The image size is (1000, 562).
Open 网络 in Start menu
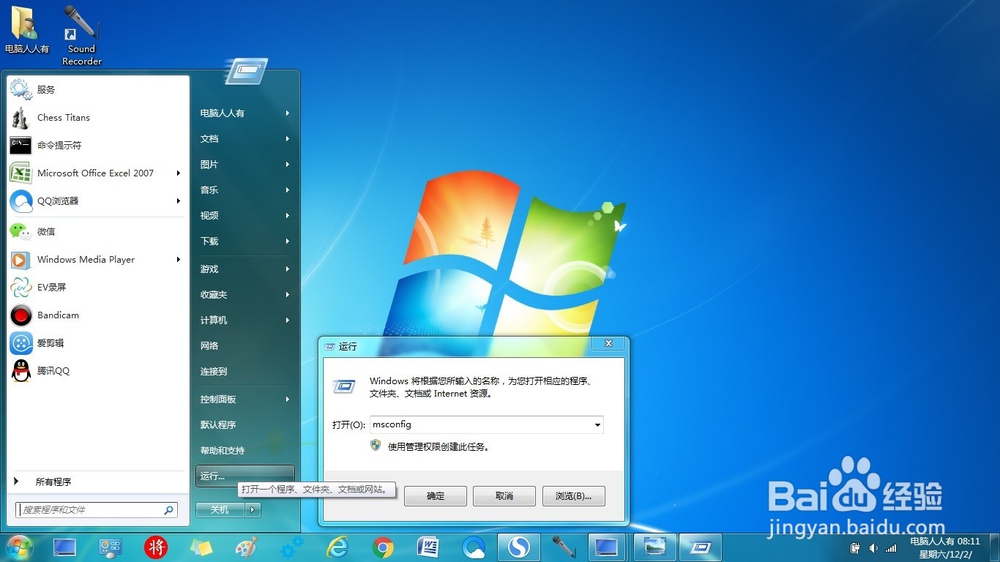245,346
